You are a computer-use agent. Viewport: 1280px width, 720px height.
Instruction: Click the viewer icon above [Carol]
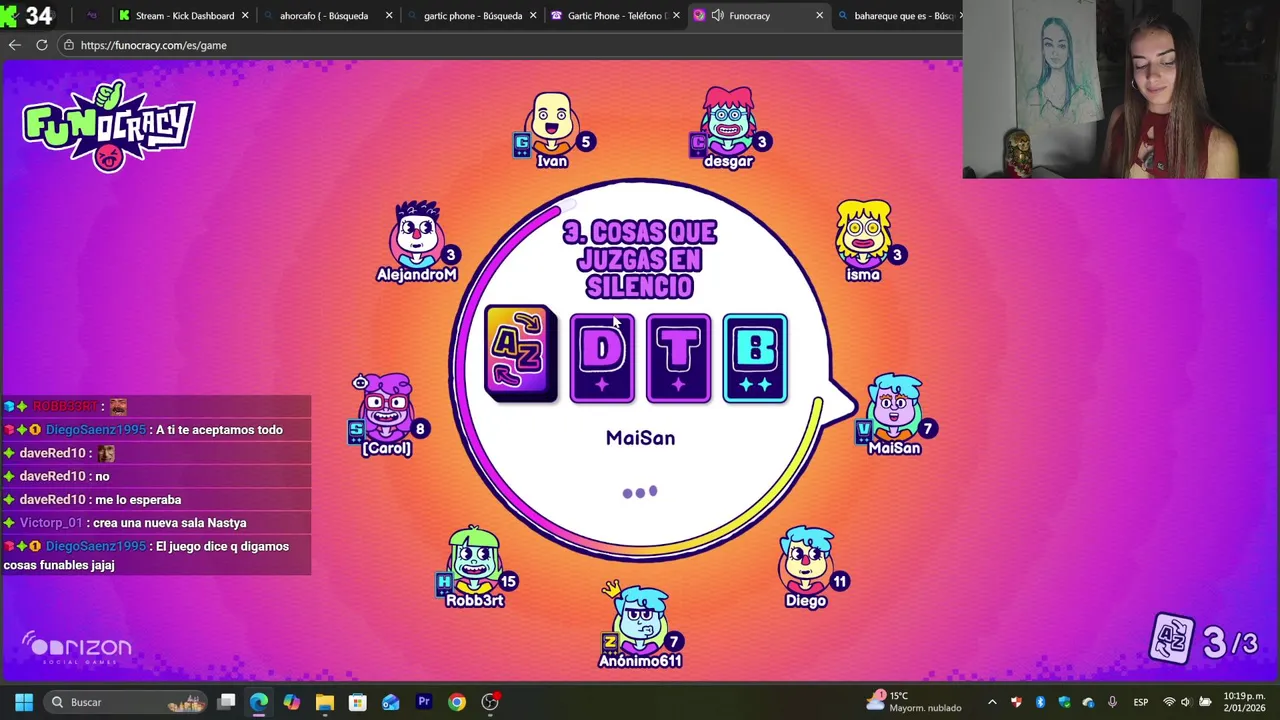coord(360,382)
